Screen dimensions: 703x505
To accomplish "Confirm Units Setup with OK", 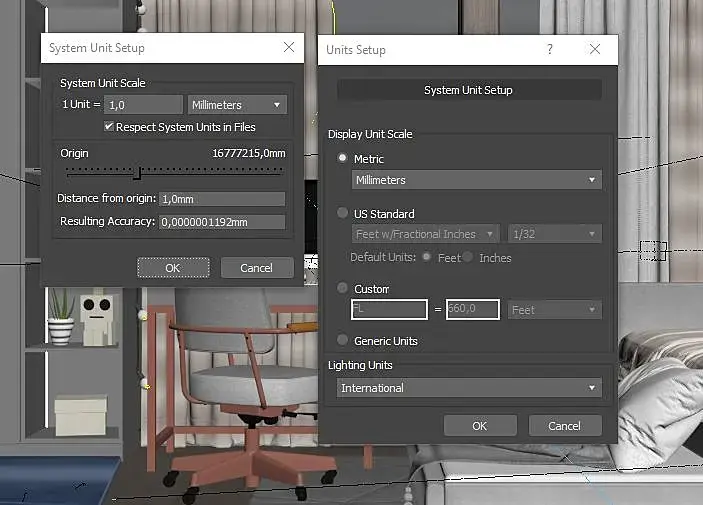I will pyautogui.click(x=480, y=426).
